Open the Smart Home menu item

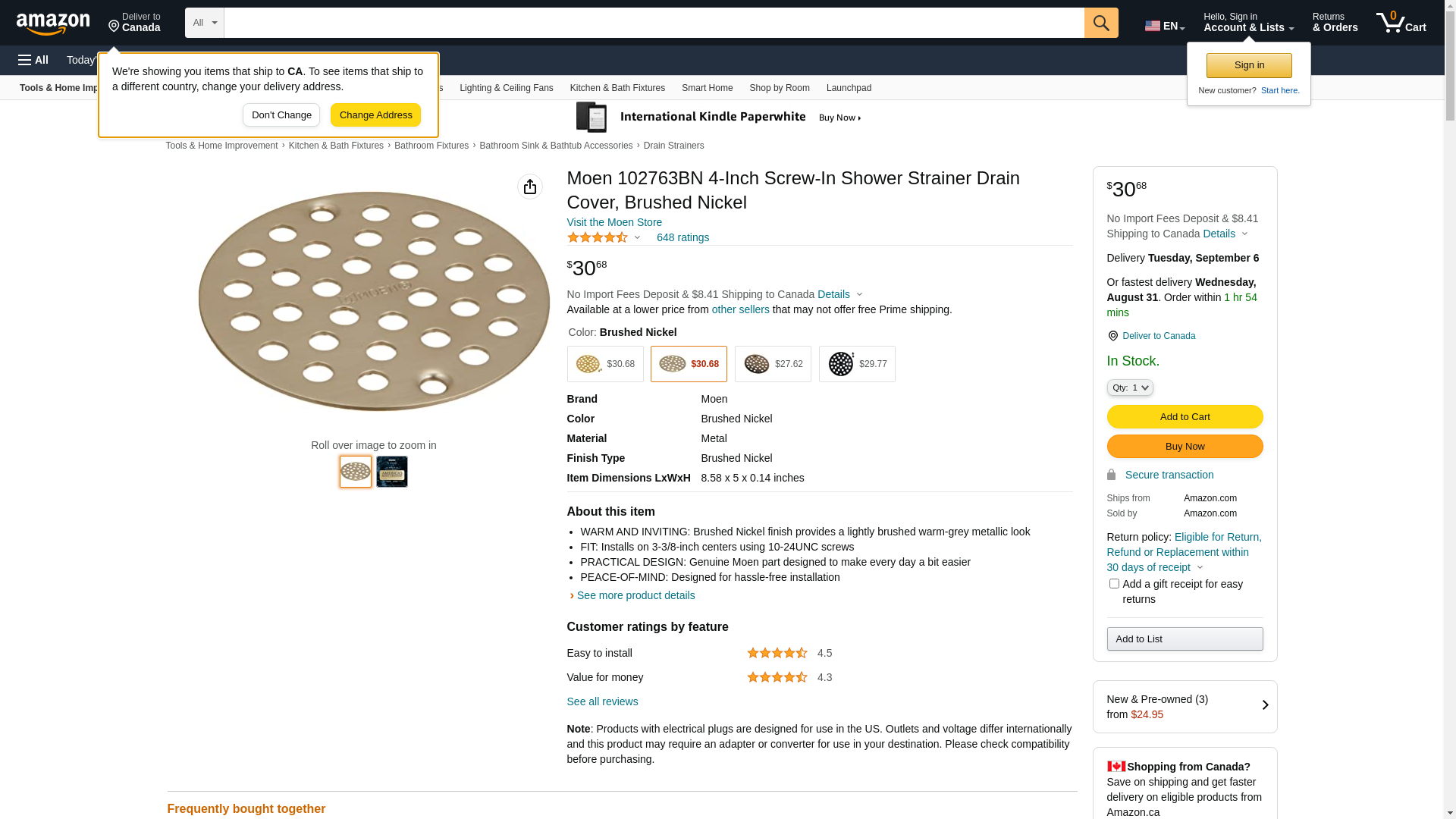tap(707, 88)
